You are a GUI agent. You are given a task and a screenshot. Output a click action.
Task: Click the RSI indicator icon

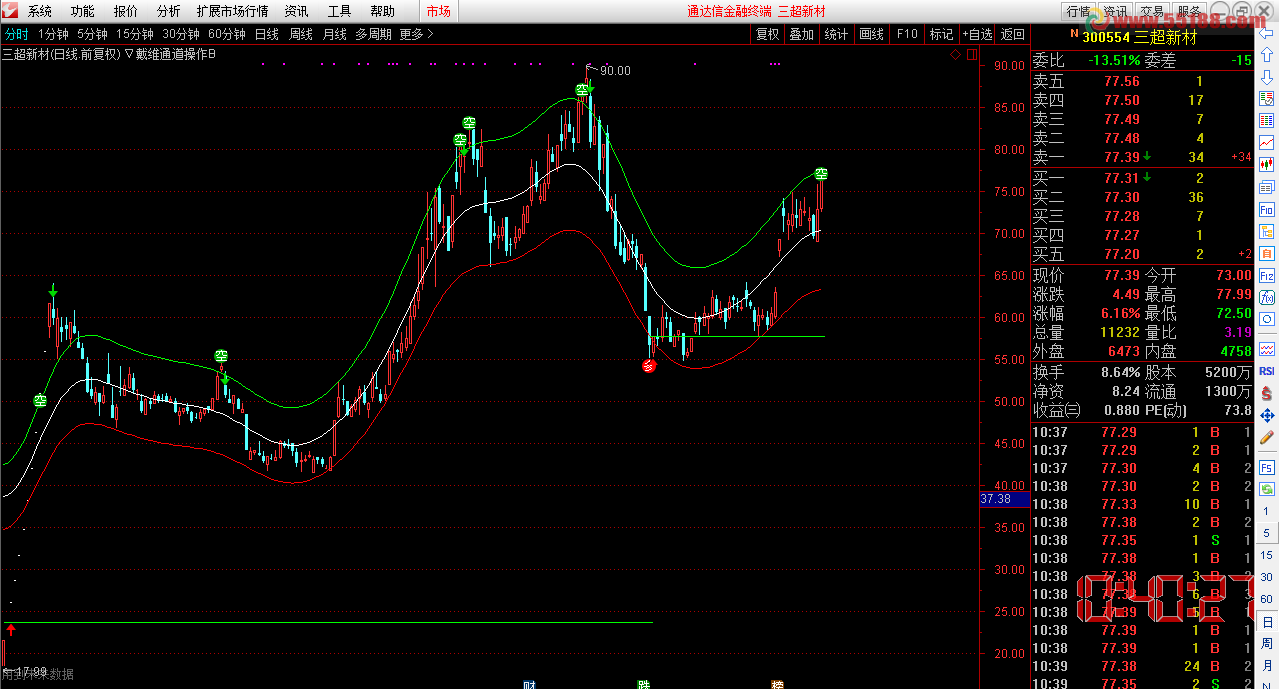(1267, 371)
